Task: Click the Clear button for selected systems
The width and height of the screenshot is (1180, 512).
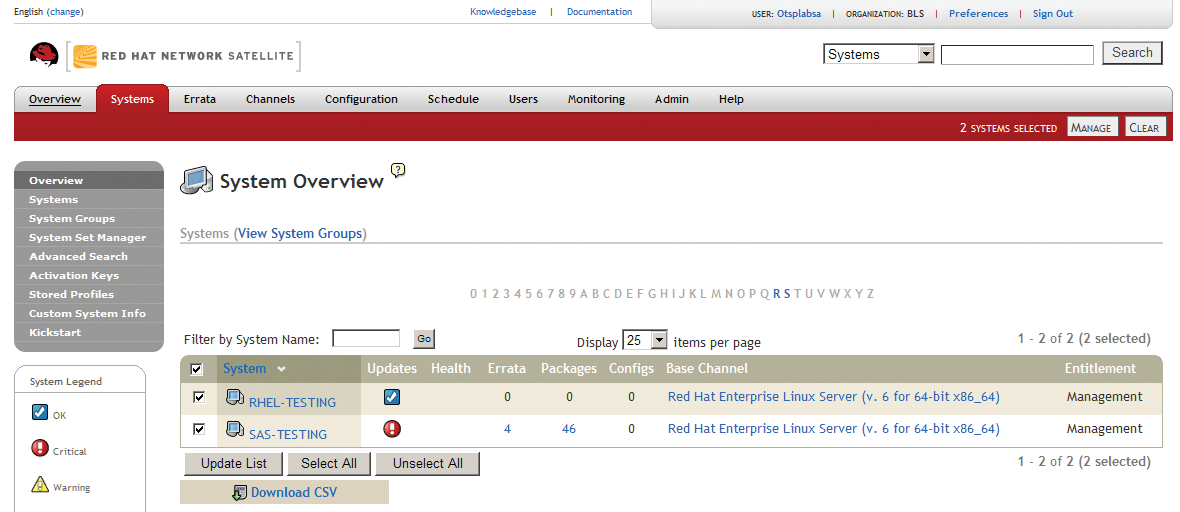Action: pos(1145,127)
